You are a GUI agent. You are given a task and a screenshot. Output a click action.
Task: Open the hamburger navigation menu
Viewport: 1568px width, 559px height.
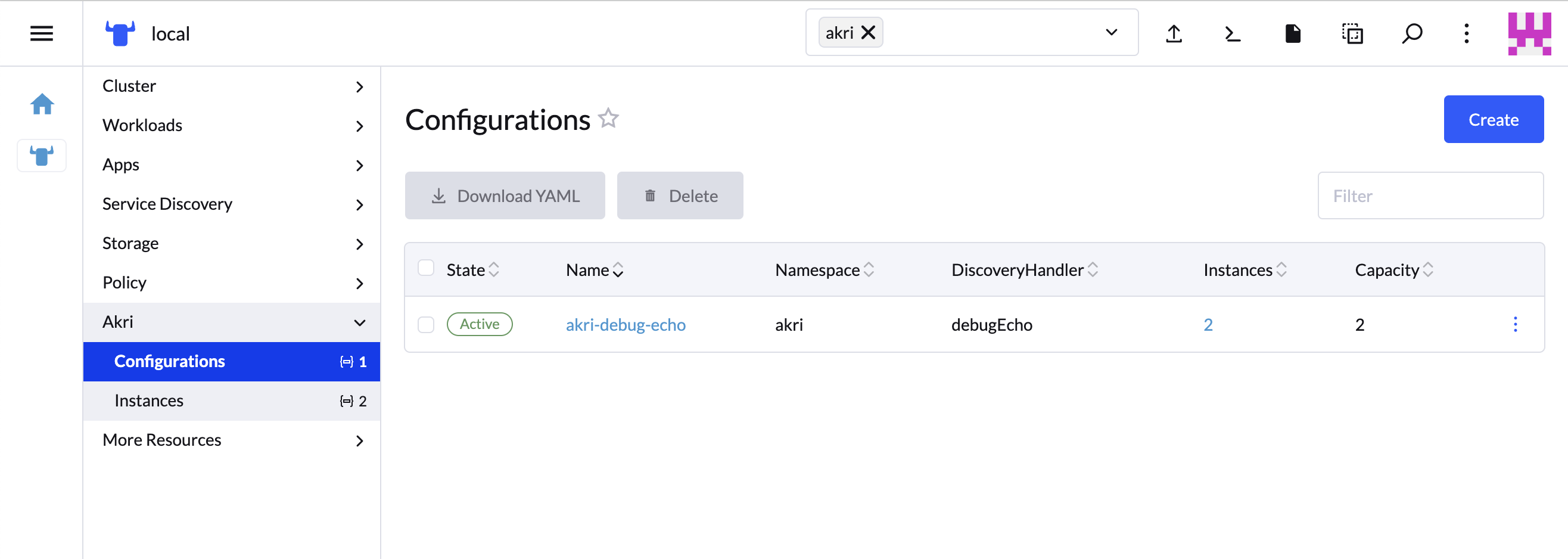[41, 33]
